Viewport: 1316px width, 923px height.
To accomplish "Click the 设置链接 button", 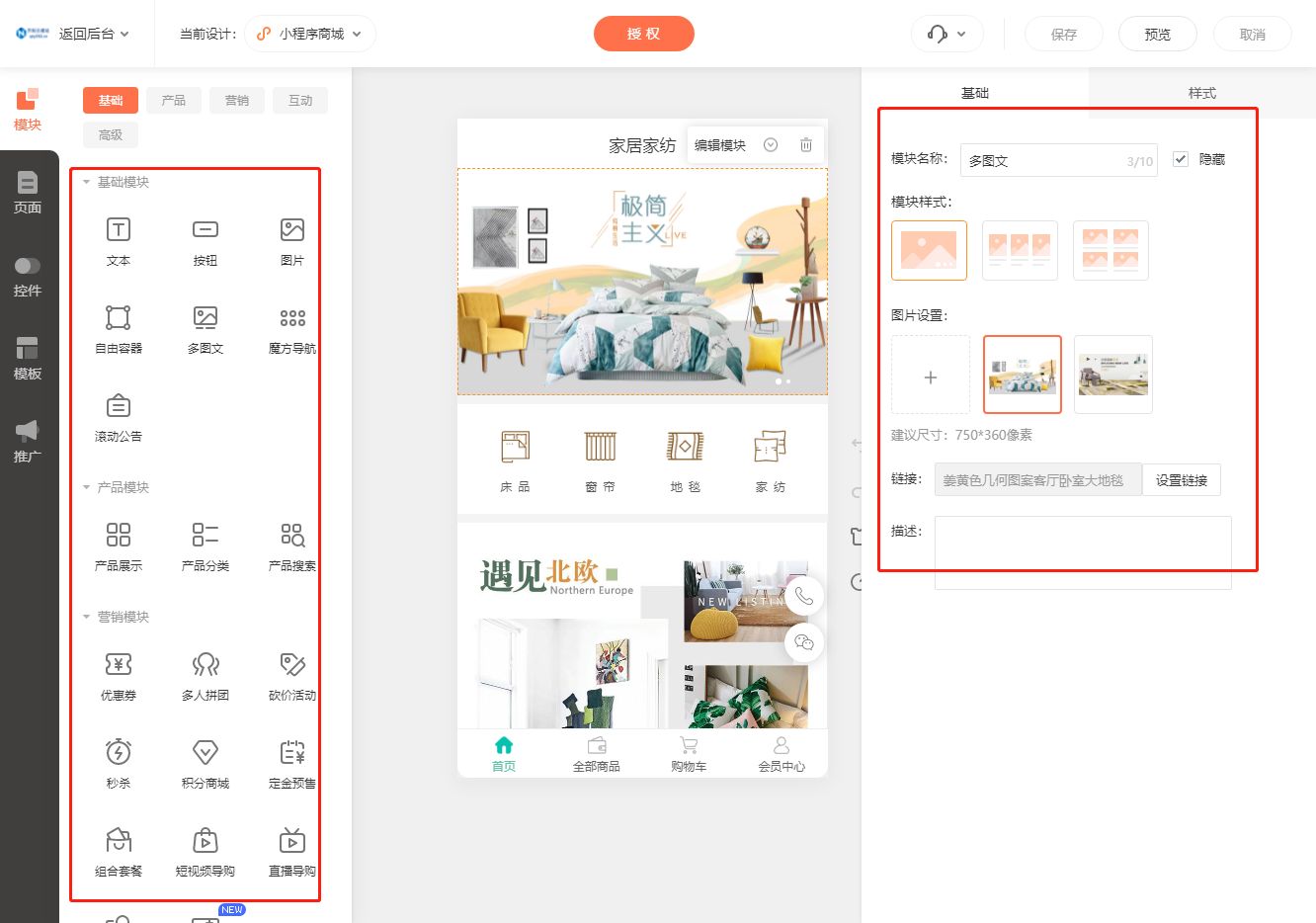I will coord(1182,479).
